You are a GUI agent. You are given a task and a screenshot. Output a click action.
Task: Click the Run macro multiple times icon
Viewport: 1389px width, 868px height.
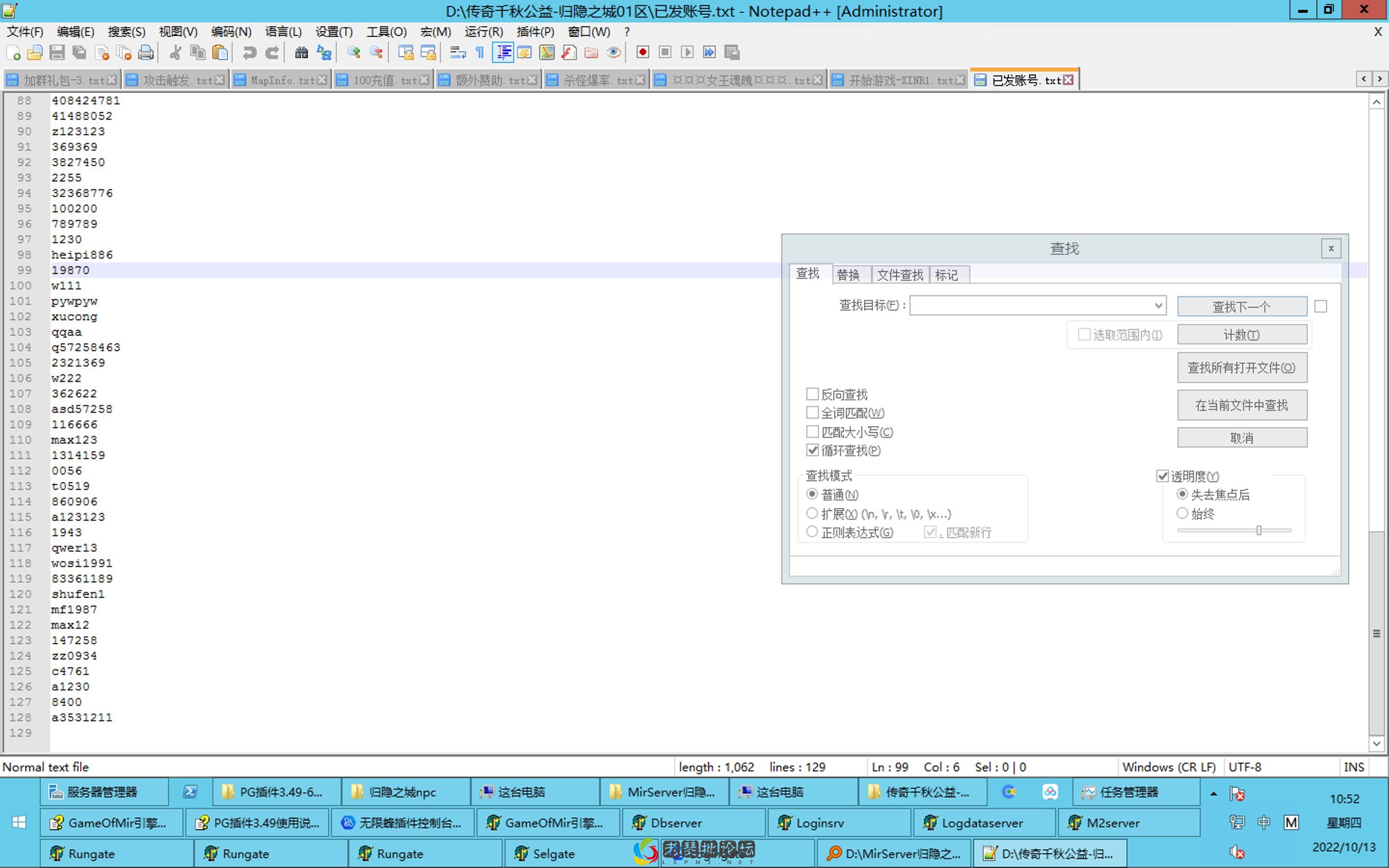709,53
